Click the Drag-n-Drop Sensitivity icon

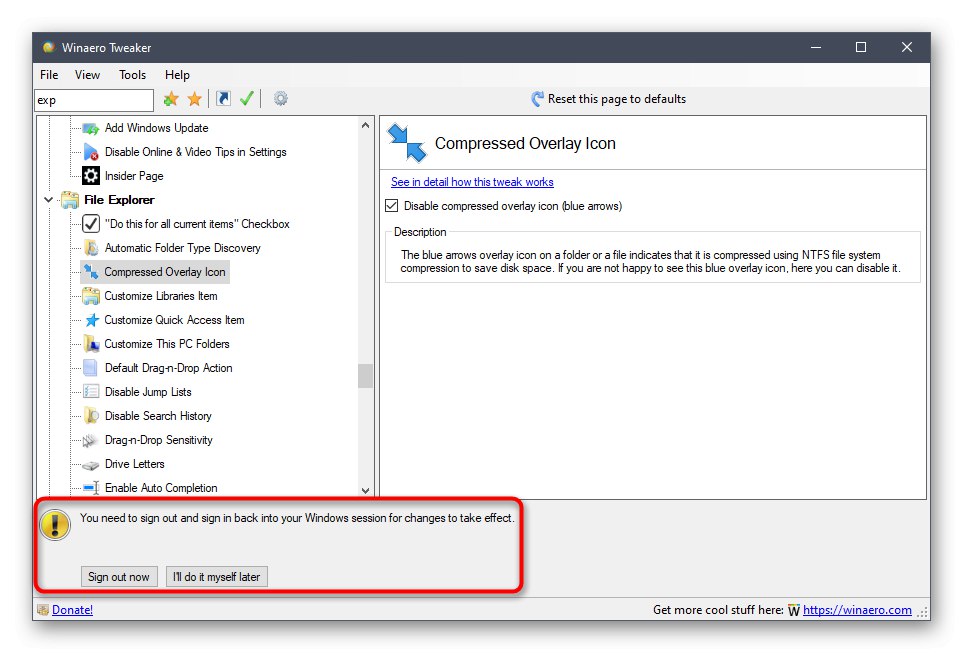click(x=90, y=440)
